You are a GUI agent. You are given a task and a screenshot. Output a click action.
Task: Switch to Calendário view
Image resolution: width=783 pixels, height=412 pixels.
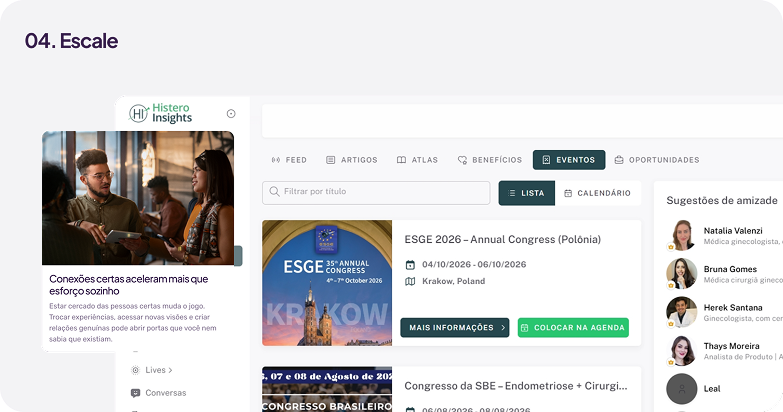[598, 193]
